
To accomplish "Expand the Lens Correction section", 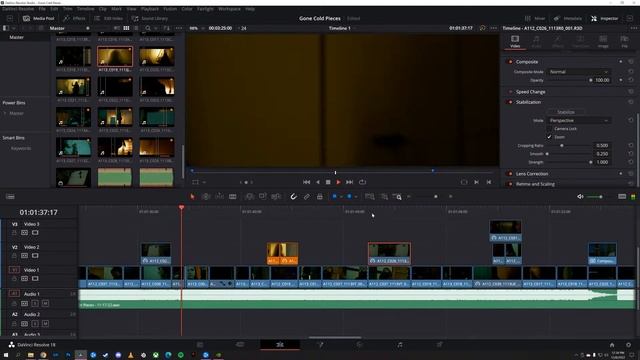I will (532, 173).
